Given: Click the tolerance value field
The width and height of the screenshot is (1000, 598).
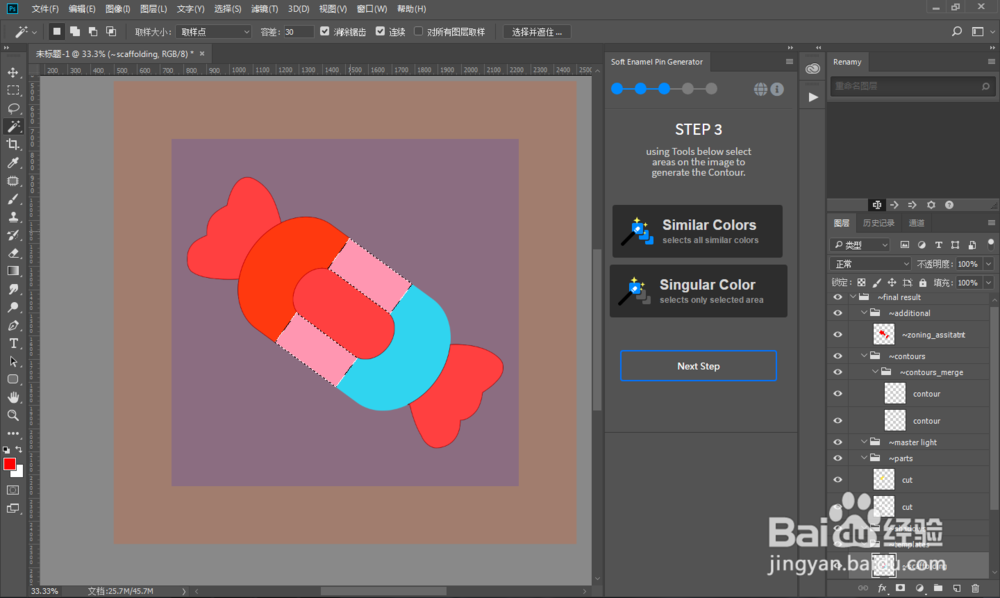Looking at the screenshot, I should (x=298, y=31).
